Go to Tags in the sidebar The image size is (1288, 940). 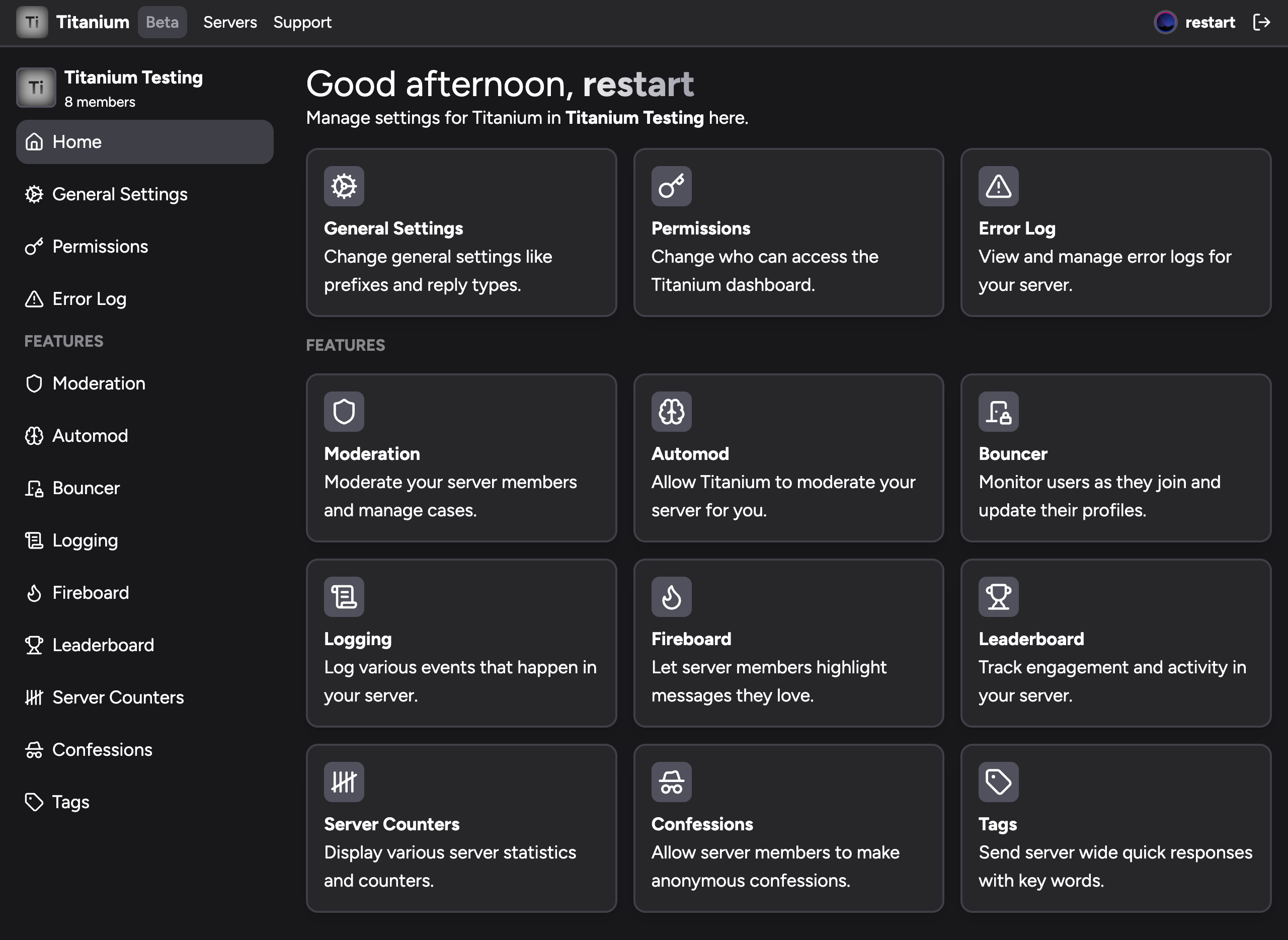(x=144, y=802)
